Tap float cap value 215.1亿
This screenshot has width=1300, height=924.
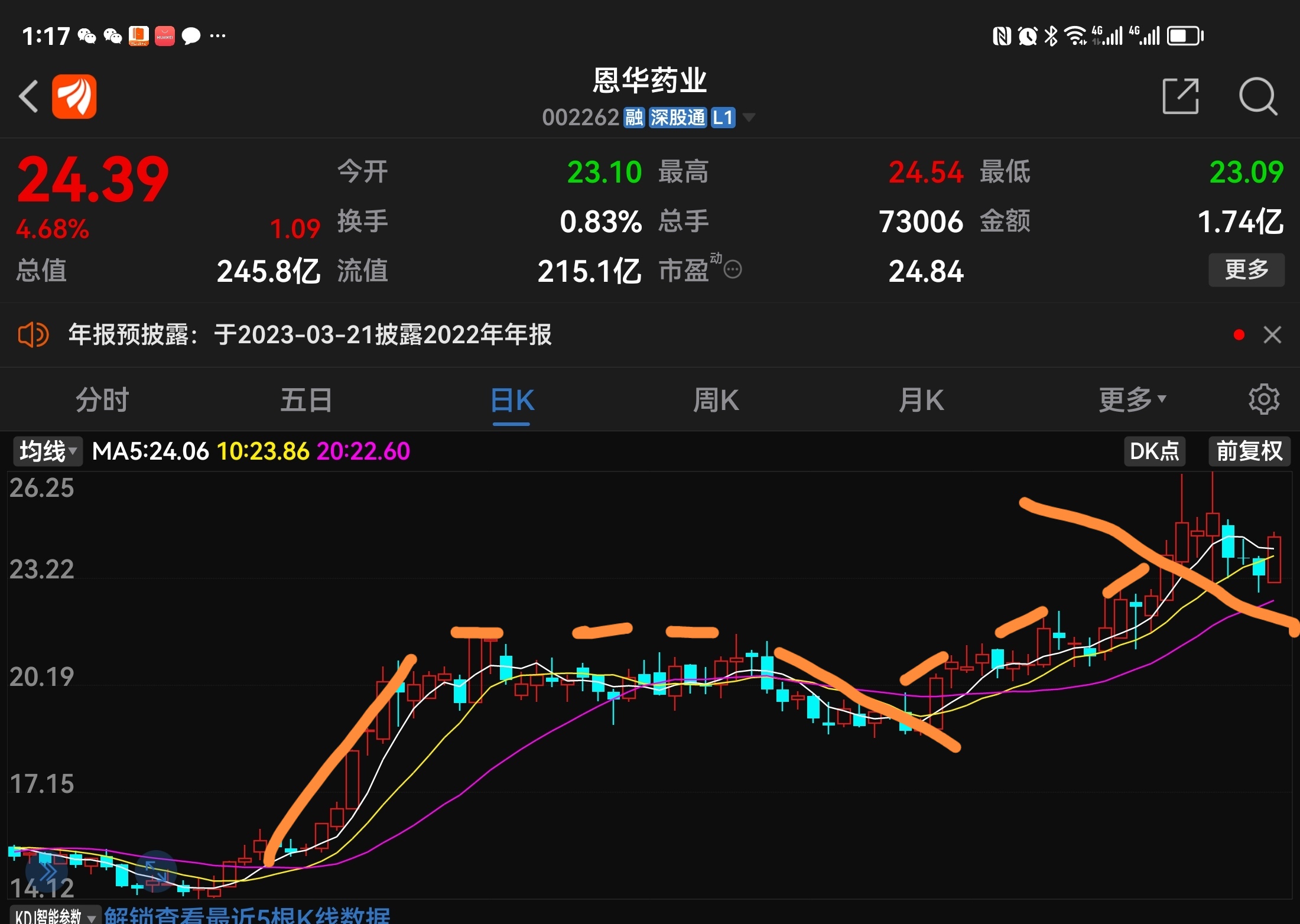pyautogui.click(x=590, y=272)
